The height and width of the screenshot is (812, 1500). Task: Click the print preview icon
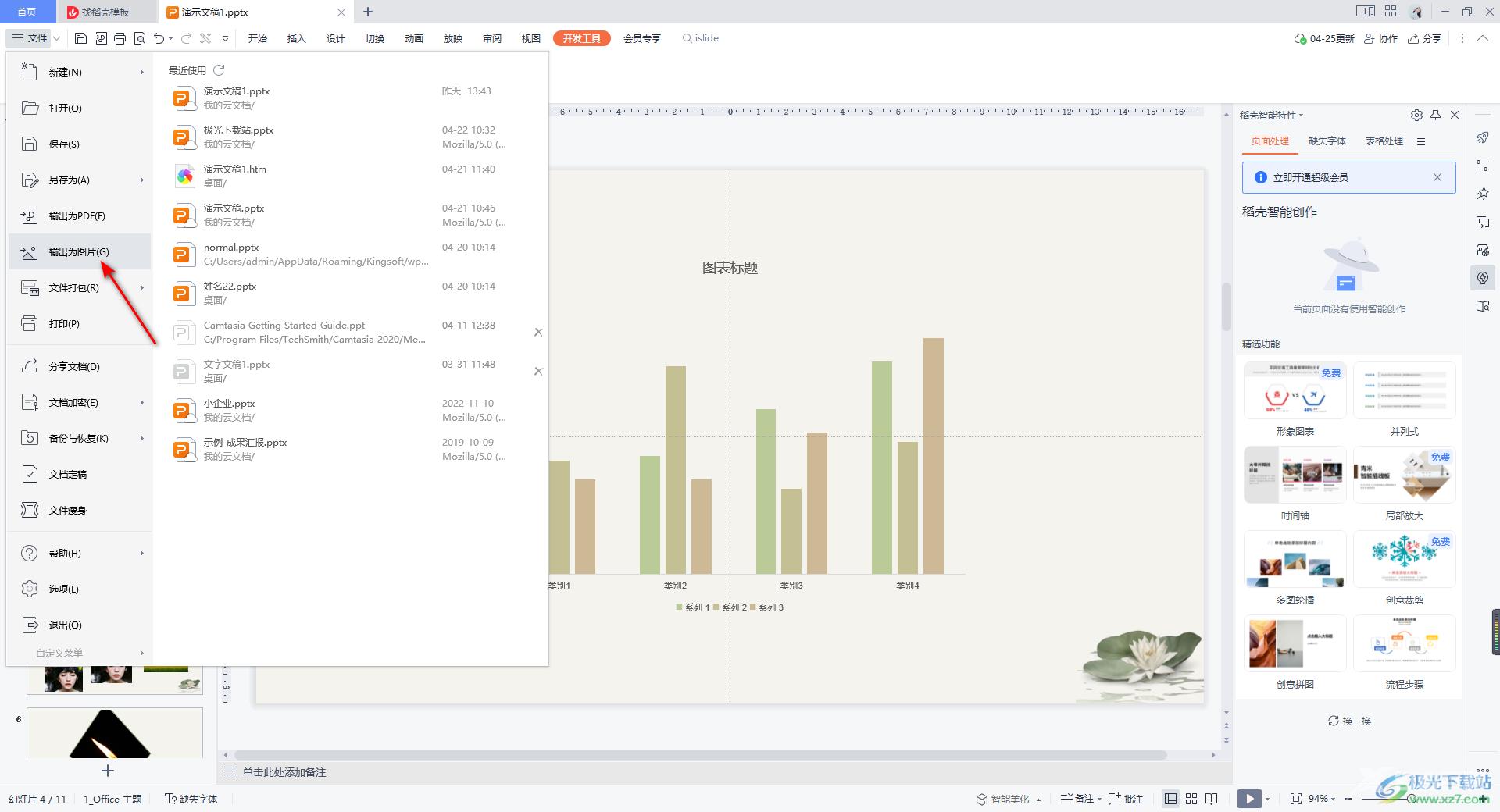[140, 38]
